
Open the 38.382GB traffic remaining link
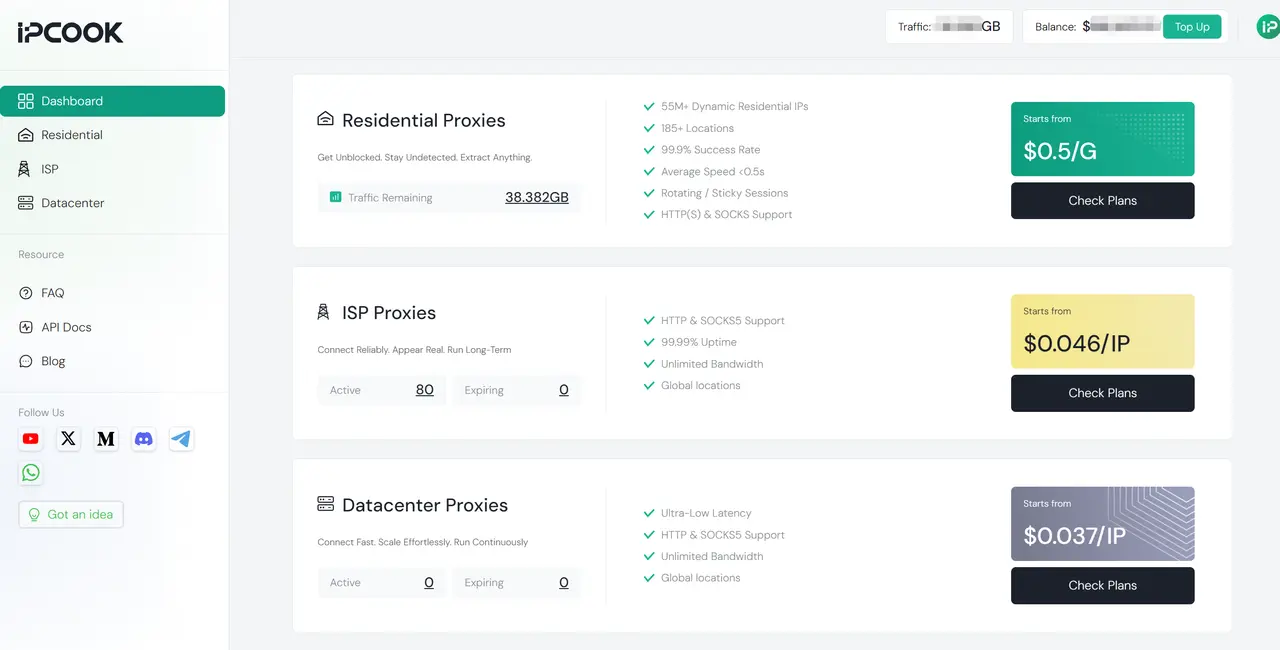pyautogui.click(x=537, y=198)
